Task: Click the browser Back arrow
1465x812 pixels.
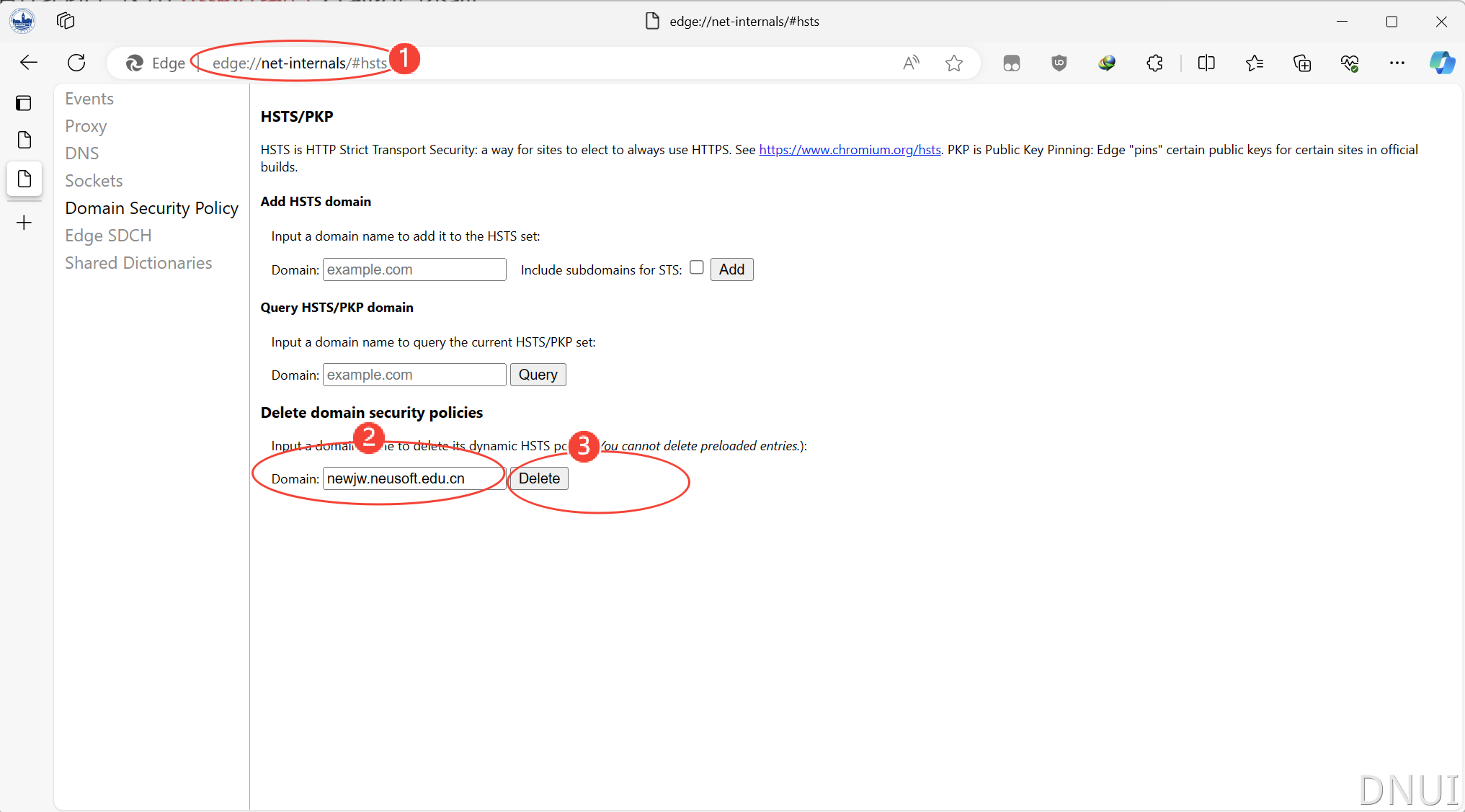Action: click(29, 63)
